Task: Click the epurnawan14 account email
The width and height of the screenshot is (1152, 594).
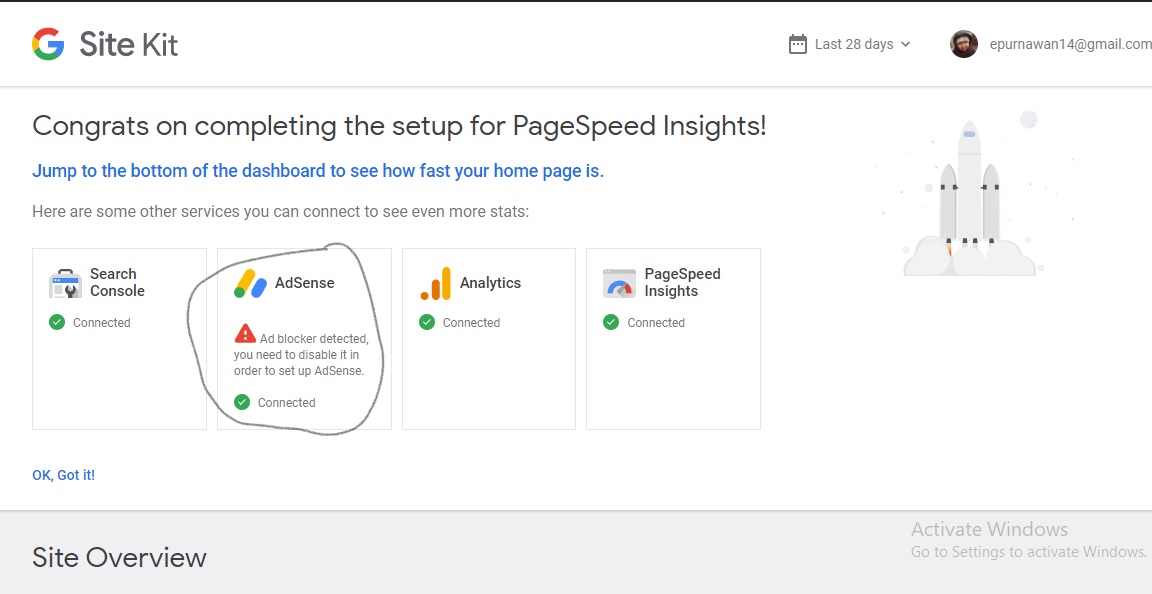Action: point(1070,44)
